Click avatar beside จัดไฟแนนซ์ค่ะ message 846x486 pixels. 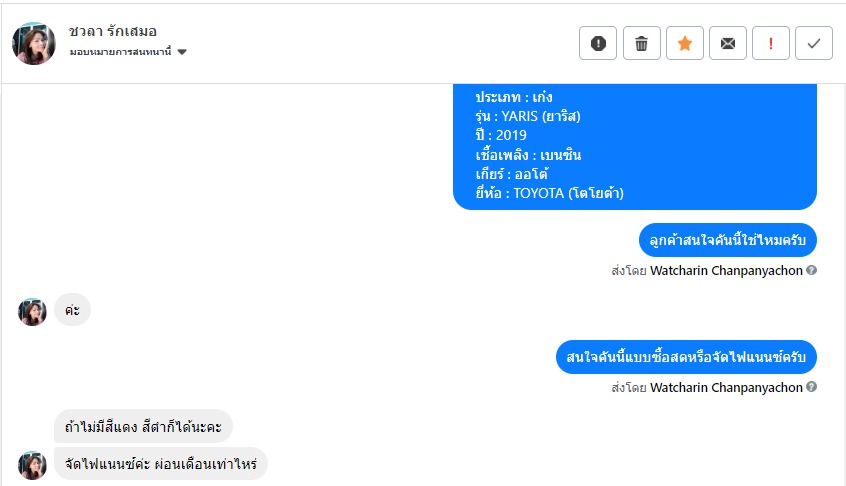[32, 464]
